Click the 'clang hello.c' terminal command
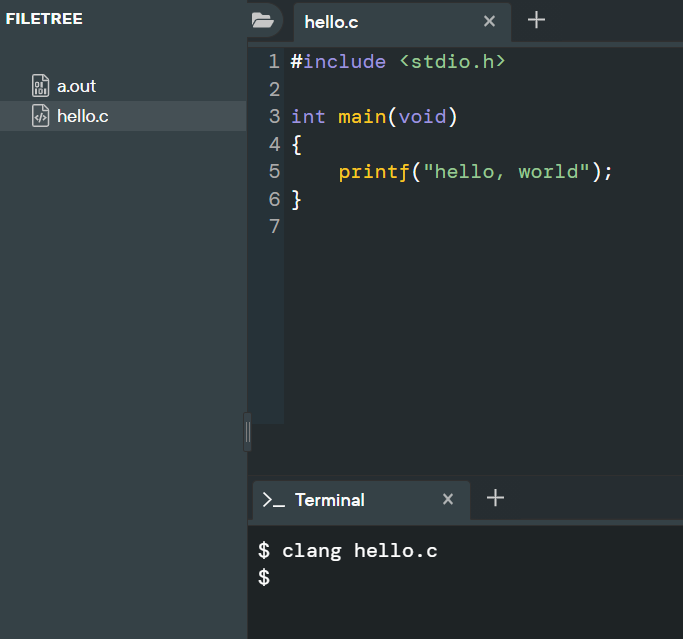 [360, 551]
